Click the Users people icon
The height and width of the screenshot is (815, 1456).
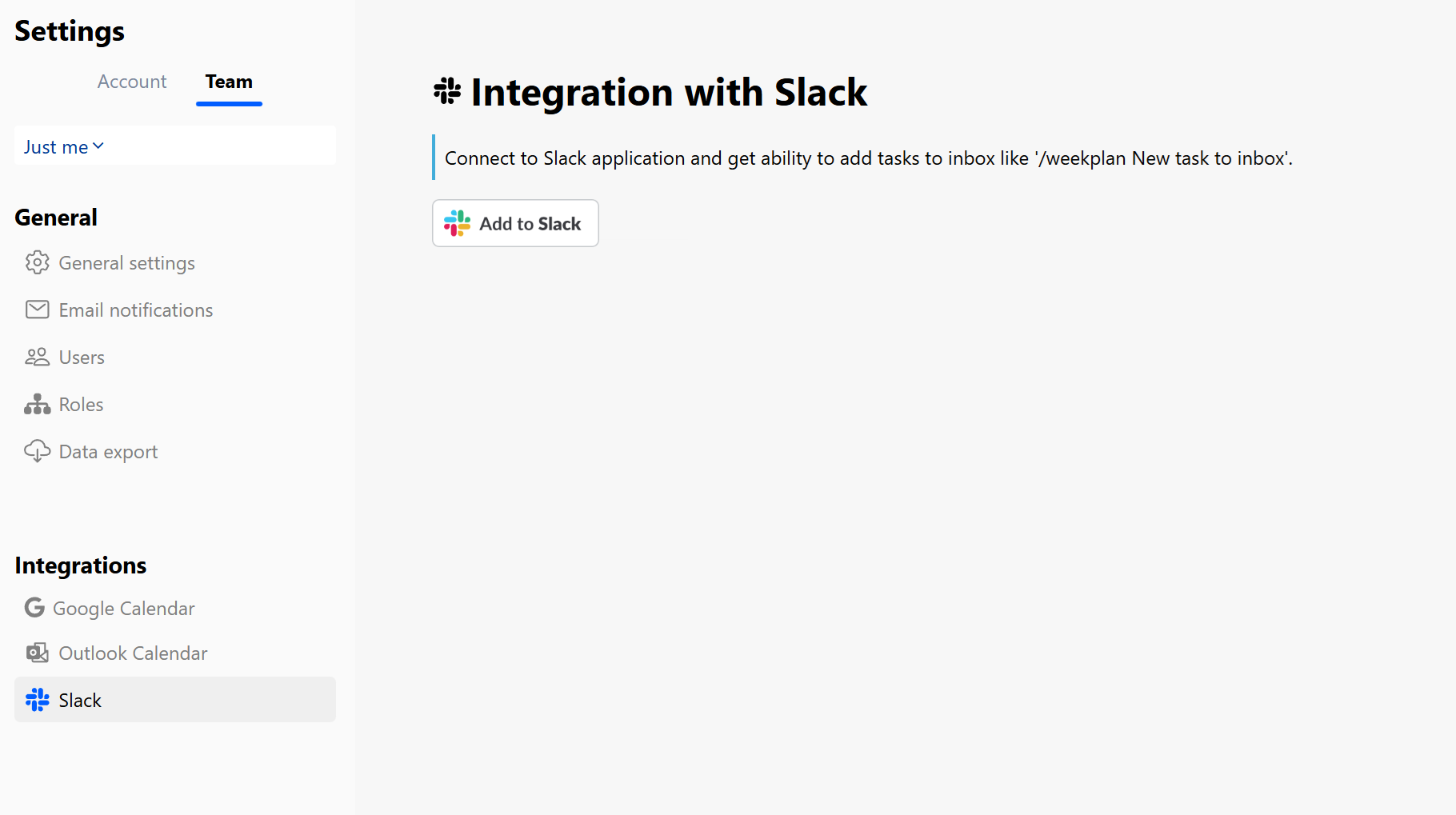pyautogui.click(x=37, y=357)
